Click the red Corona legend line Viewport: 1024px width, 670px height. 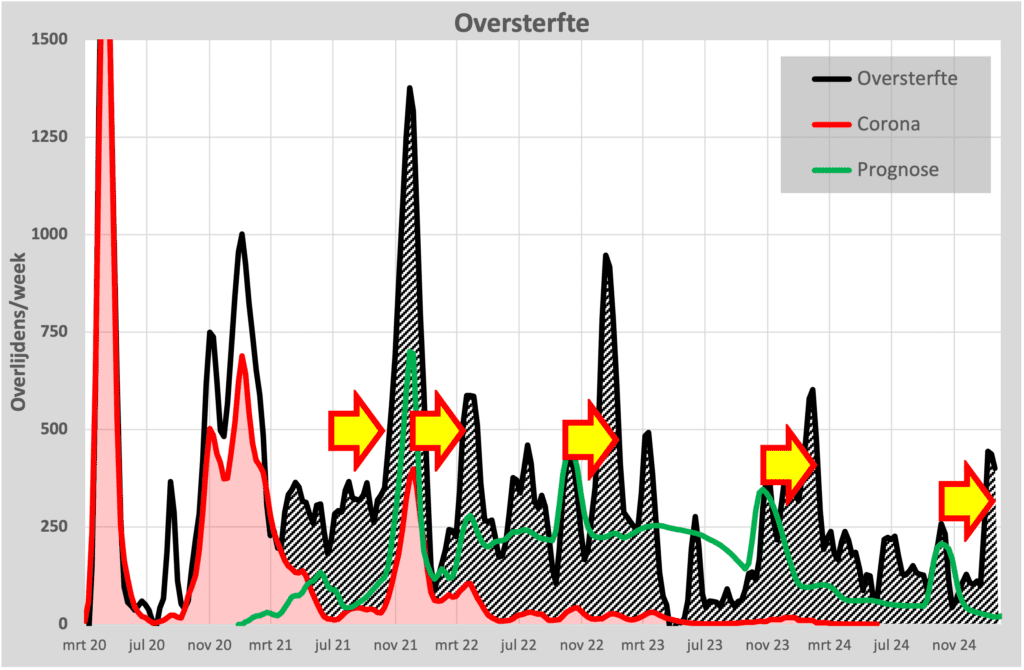coord(831,124)
